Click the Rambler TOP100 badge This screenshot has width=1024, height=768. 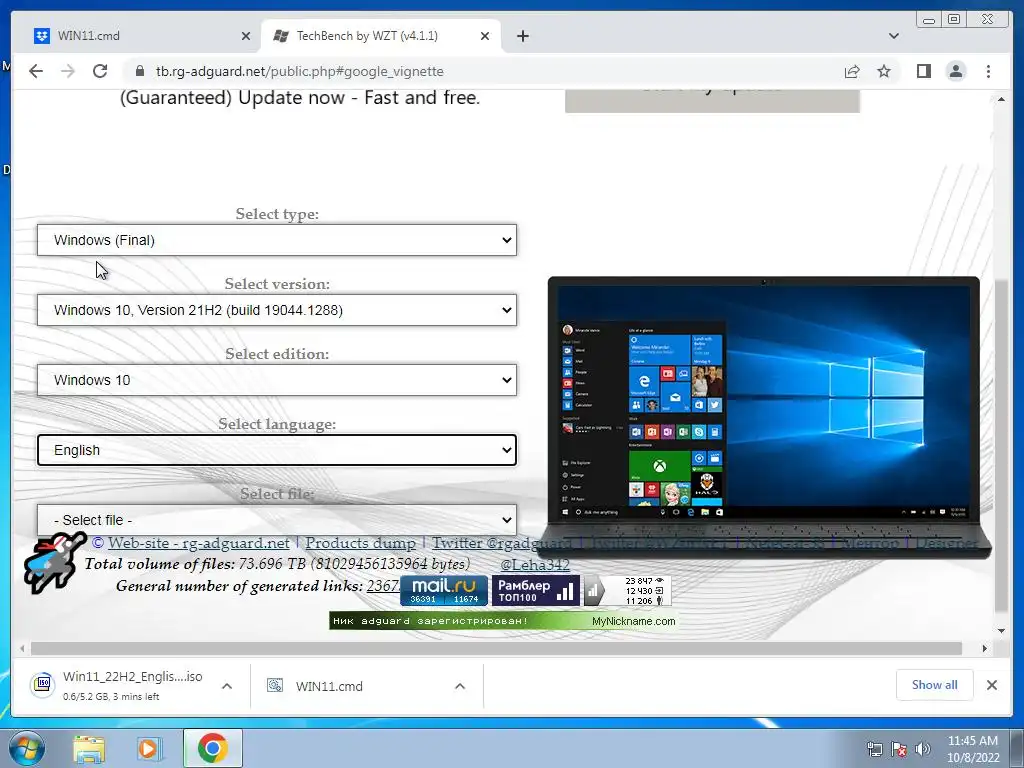(536, 590)
